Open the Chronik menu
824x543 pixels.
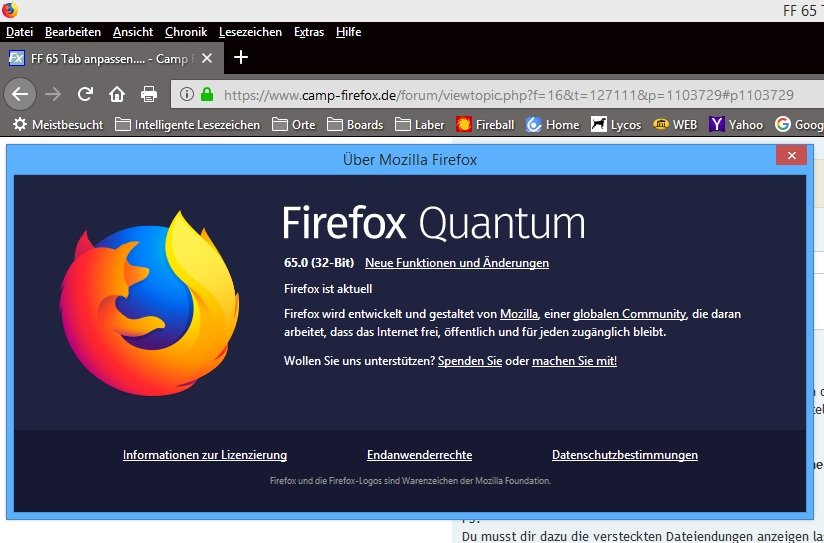186,32
